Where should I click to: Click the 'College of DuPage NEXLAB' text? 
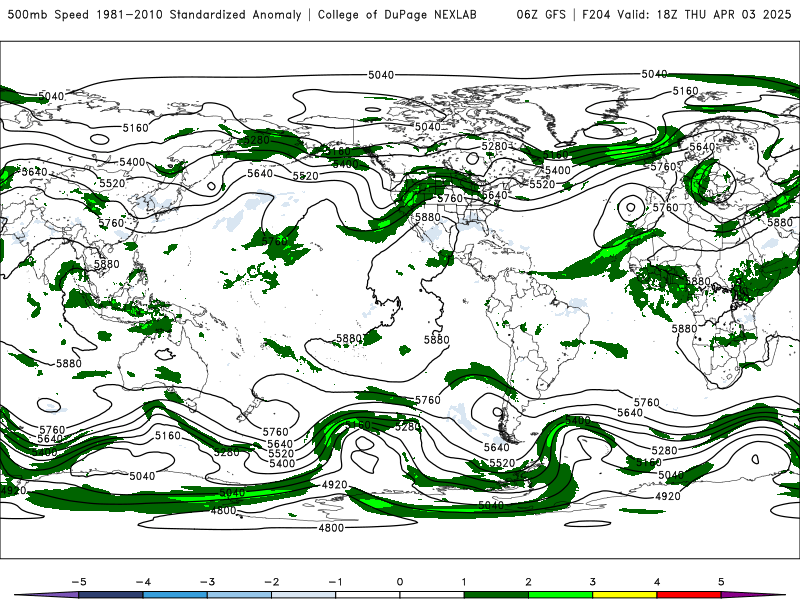pyautogui.click(x=397, y=14)
